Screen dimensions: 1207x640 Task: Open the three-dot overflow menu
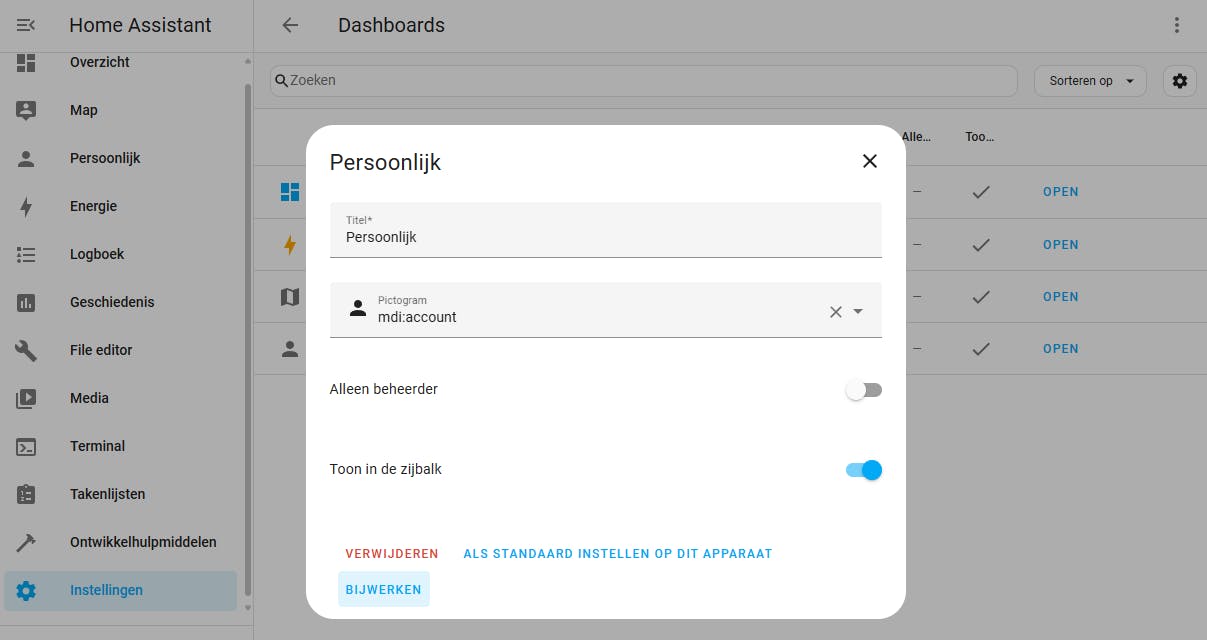(x=1177, y=25)
